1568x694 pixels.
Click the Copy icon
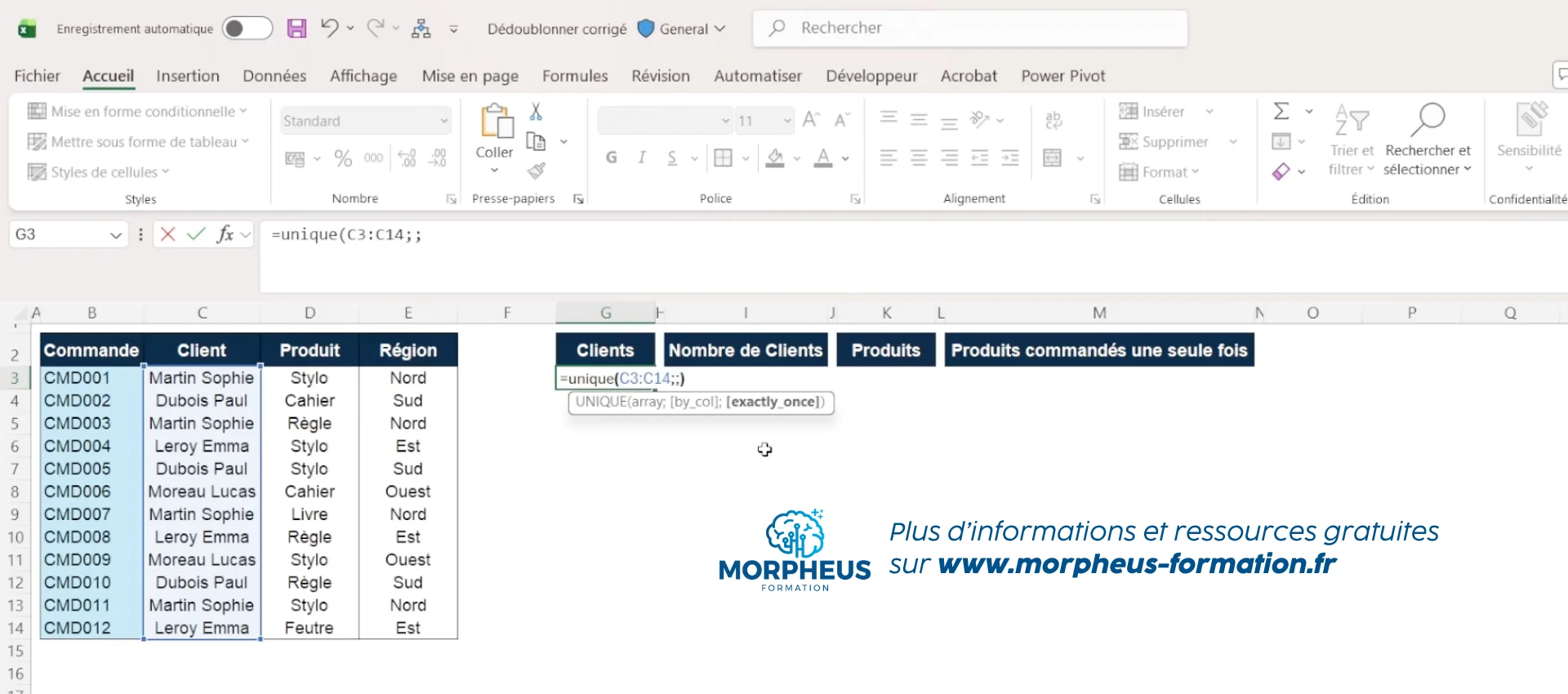point(536,141)
